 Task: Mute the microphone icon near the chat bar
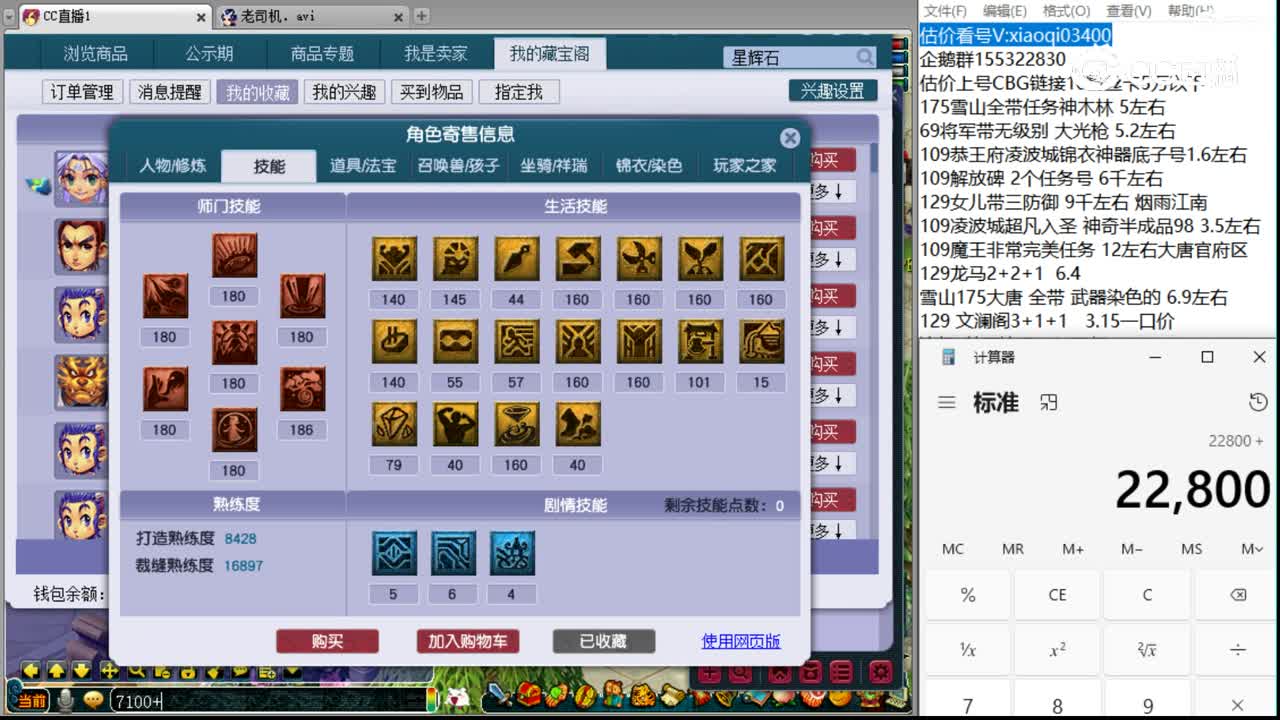click(x=65, y=701)
